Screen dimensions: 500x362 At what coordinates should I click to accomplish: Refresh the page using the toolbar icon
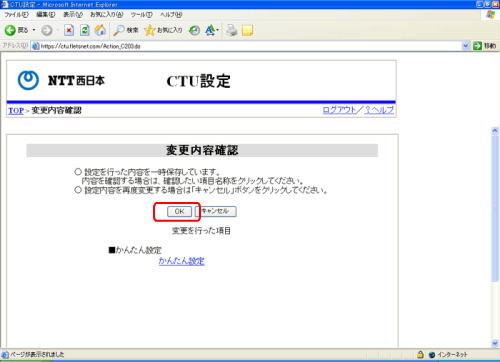pos(85,30)
